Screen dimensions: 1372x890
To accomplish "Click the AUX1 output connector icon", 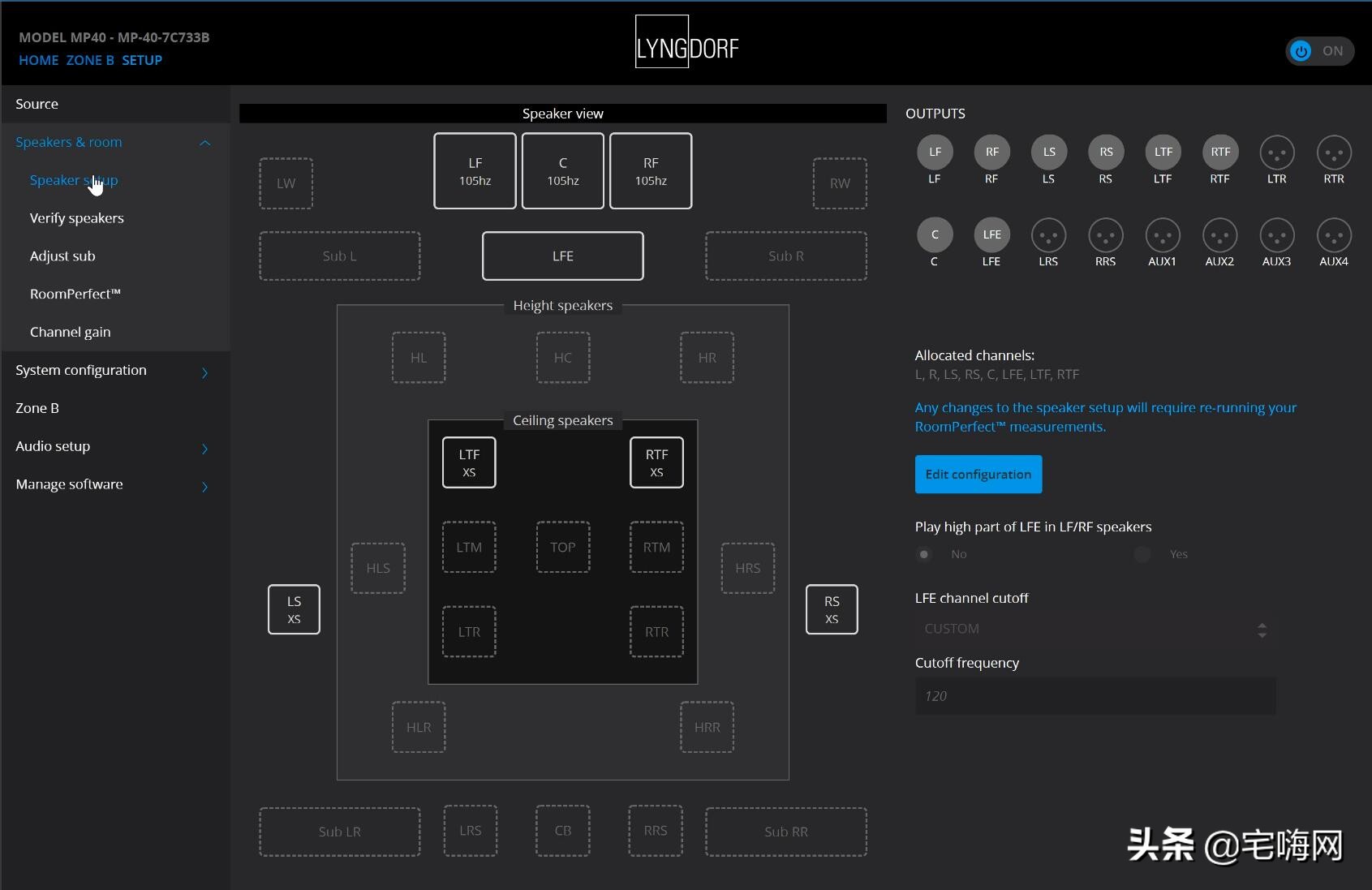I will pyautogui.click(x=1162, y=234).
